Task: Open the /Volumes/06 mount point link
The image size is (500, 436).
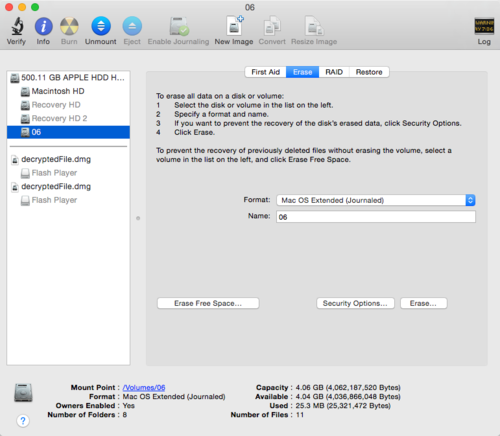Action: tap(144, 388)
